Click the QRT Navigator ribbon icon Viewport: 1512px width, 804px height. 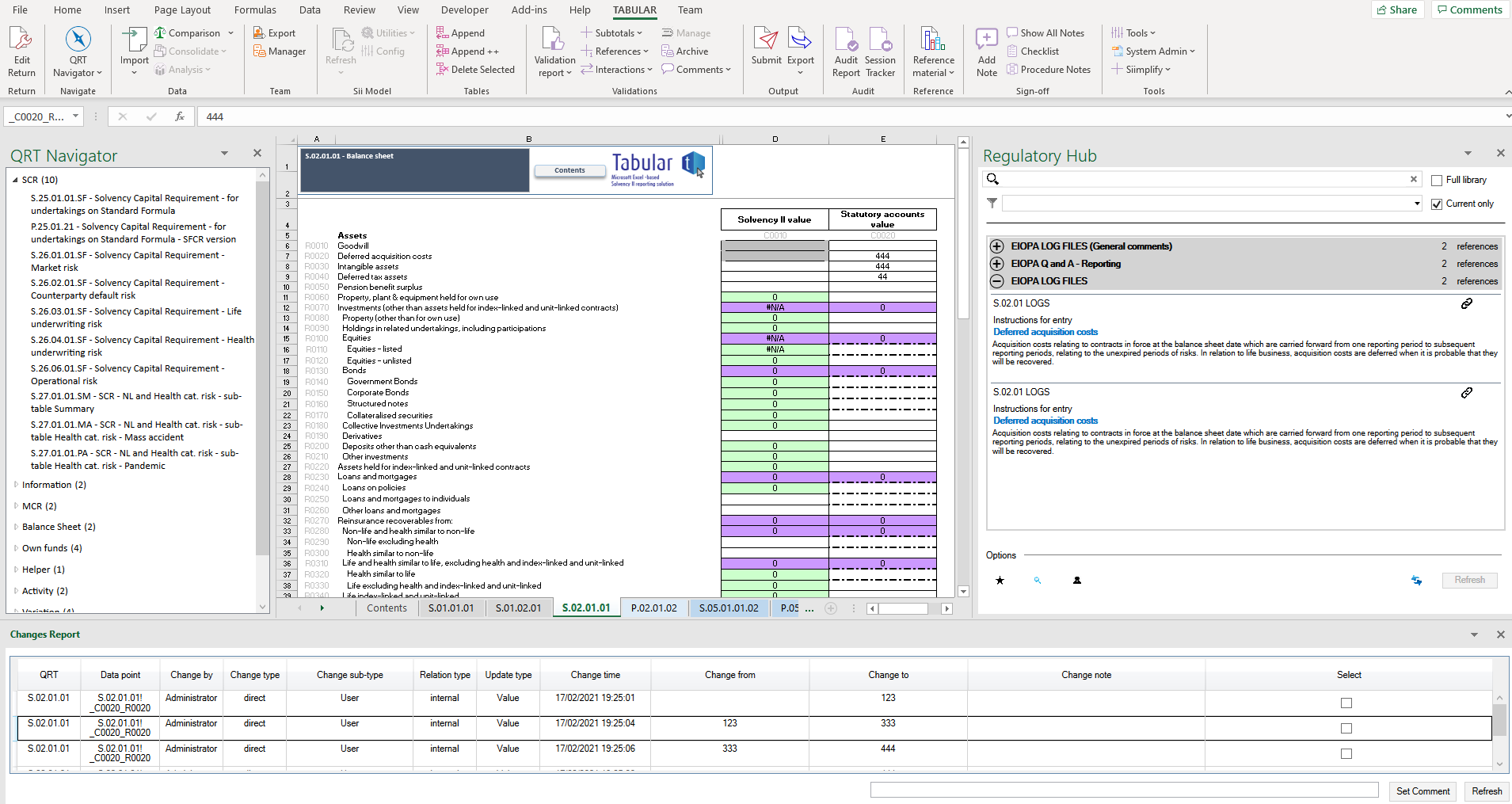pos(78,40)
